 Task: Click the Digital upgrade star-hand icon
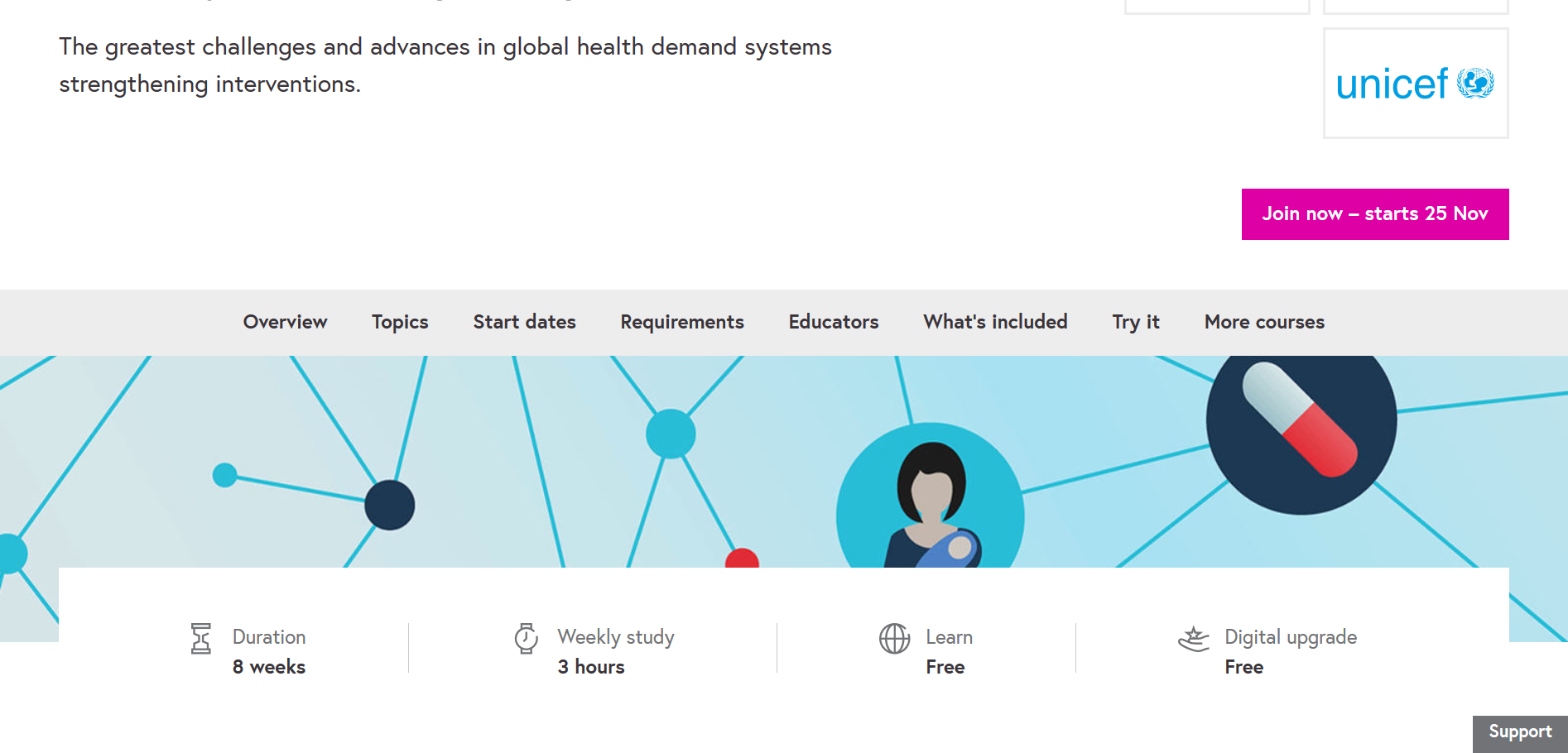point(1194,639)
